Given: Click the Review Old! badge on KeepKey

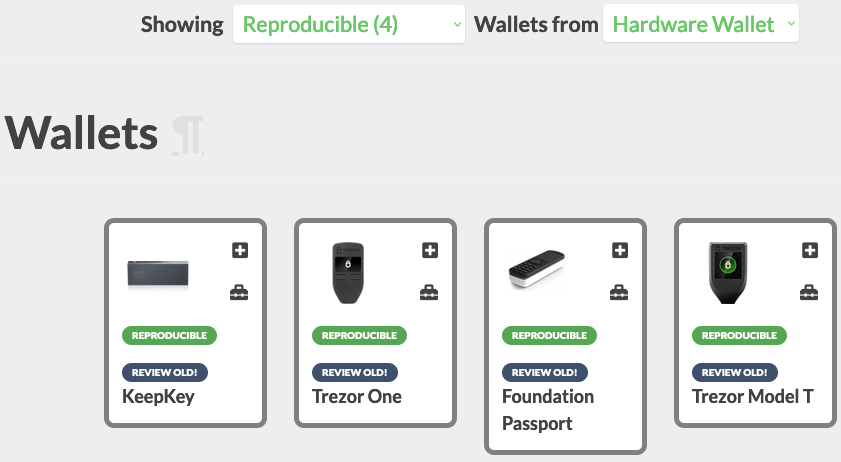Looking at the screenshot, I should (165, 372).
